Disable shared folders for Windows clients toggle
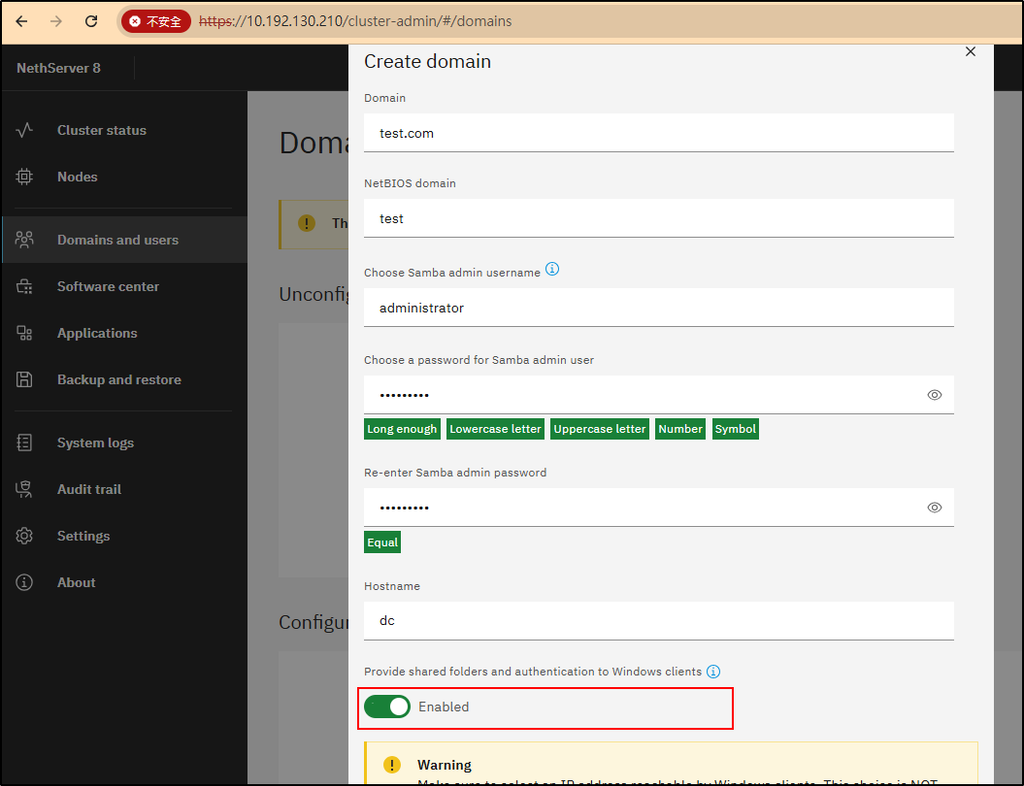The image size is (1024, 786). coord(387,706)
